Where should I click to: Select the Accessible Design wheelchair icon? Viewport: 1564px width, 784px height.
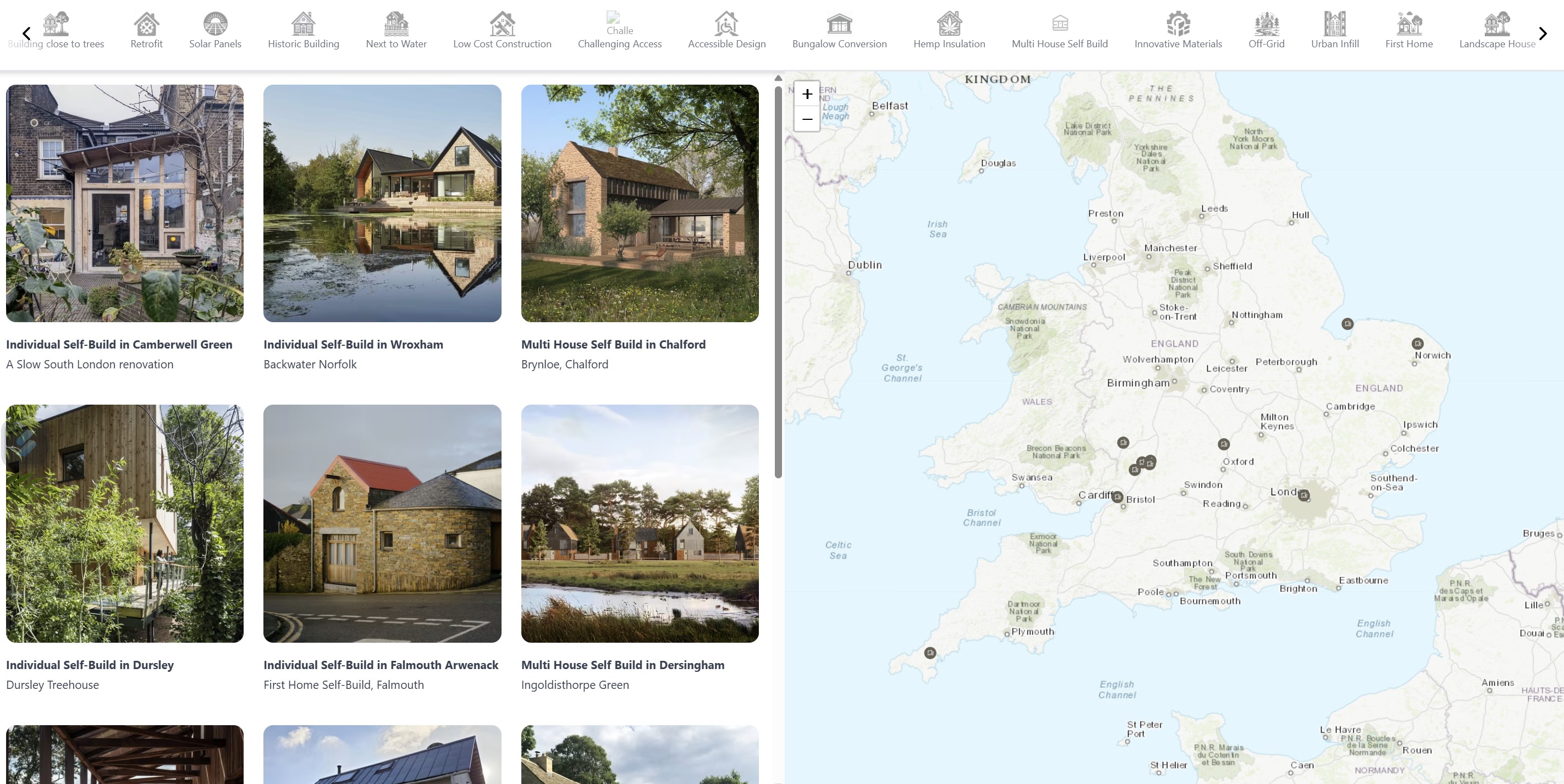point(727,24)
